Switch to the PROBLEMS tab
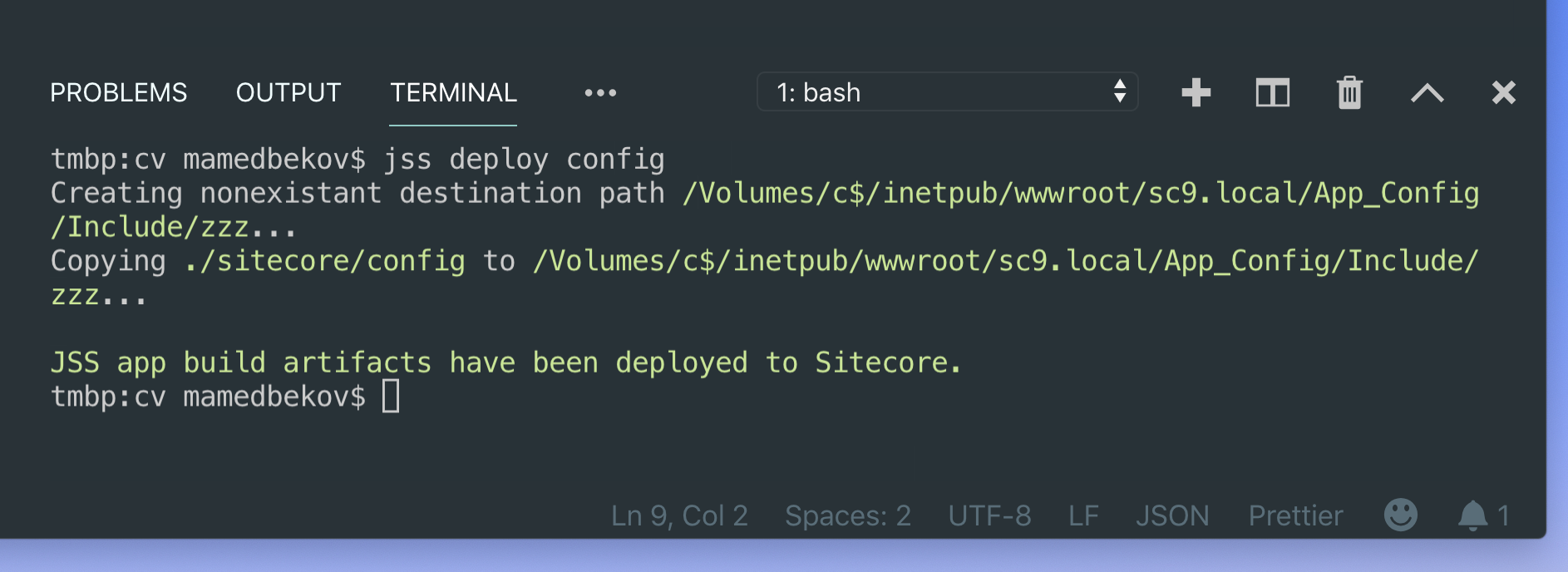This screenshot has height=572, width=1568. [x=118, y=93]
